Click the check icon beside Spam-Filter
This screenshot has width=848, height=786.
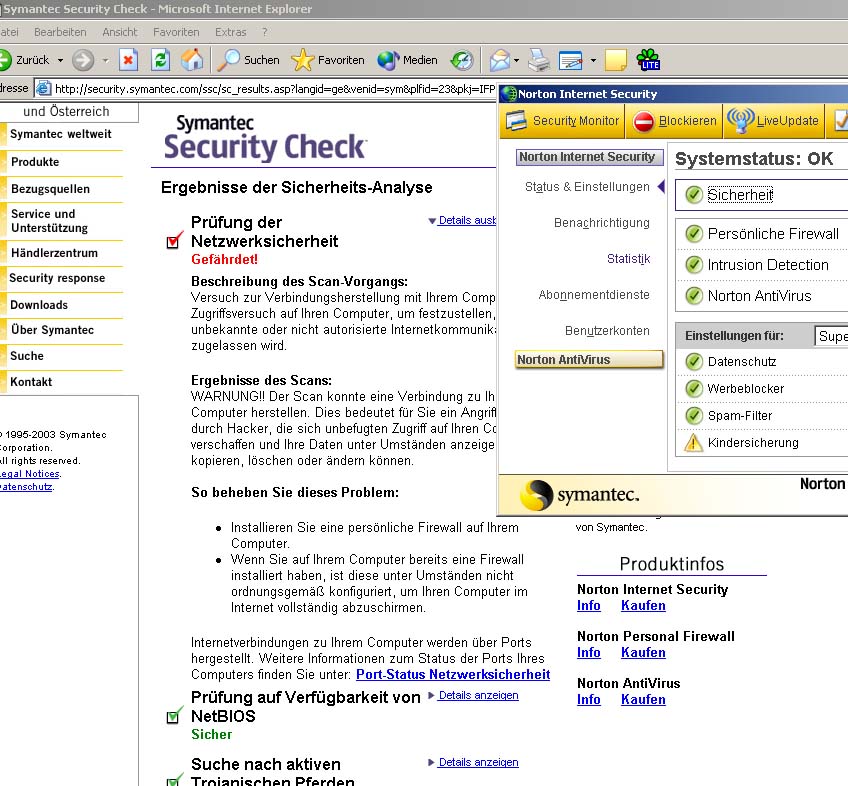pyautogui.click(x=694, y=415)
